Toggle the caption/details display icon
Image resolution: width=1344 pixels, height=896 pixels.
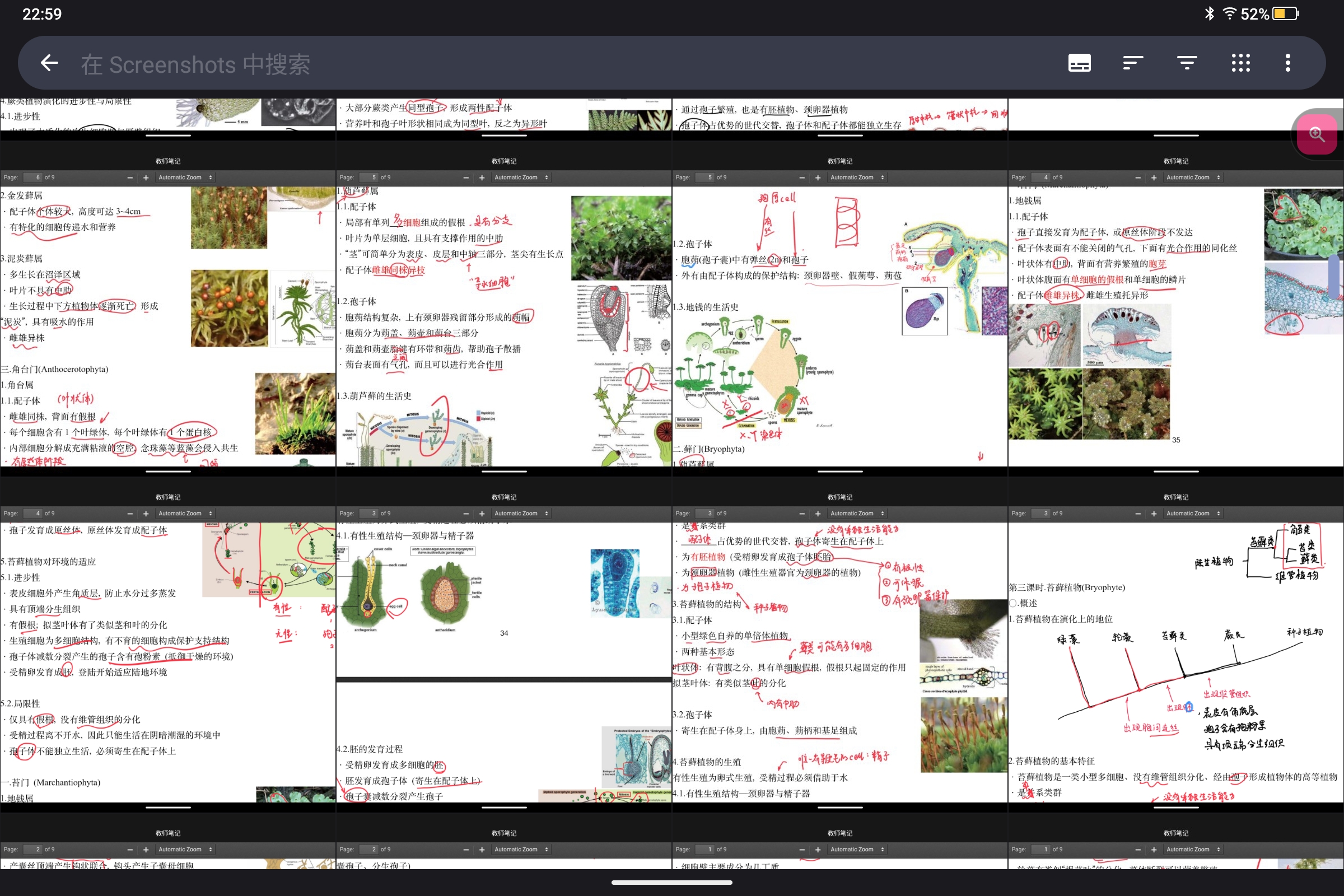(1079, 63)
